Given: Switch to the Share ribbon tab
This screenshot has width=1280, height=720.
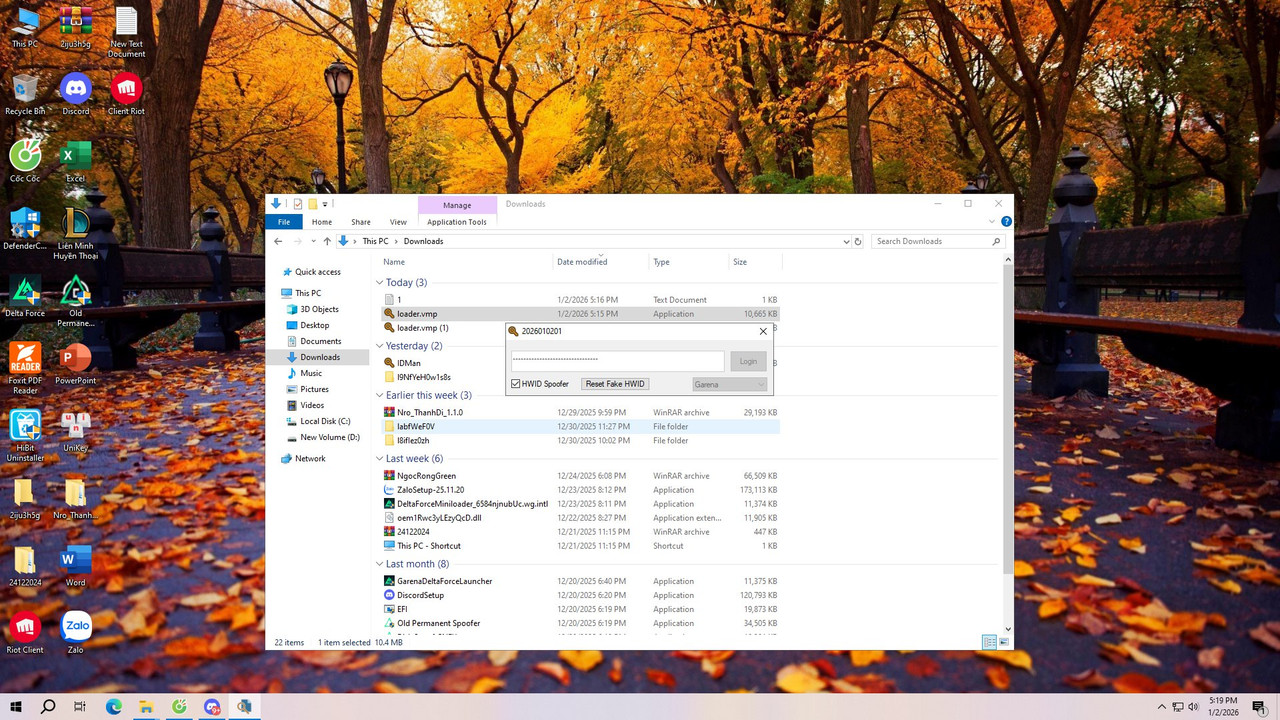Looking at the screenshot, I should tap(361, 222).
